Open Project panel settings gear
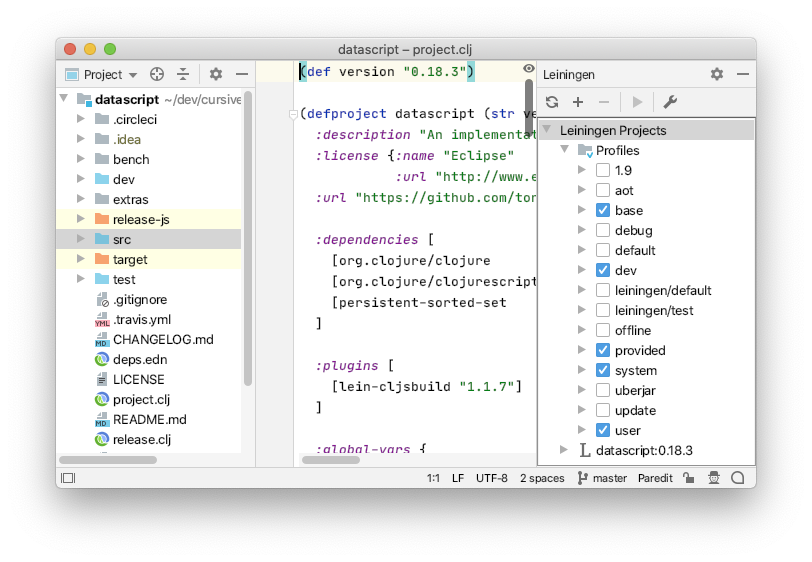The width and height of the screenshot is (812, 562). 216,75
